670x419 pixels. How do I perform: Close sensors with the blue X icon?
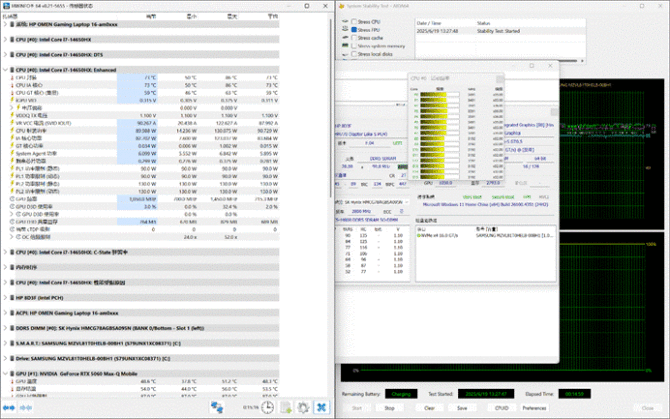pyautogui.click(x=321, y=407)
